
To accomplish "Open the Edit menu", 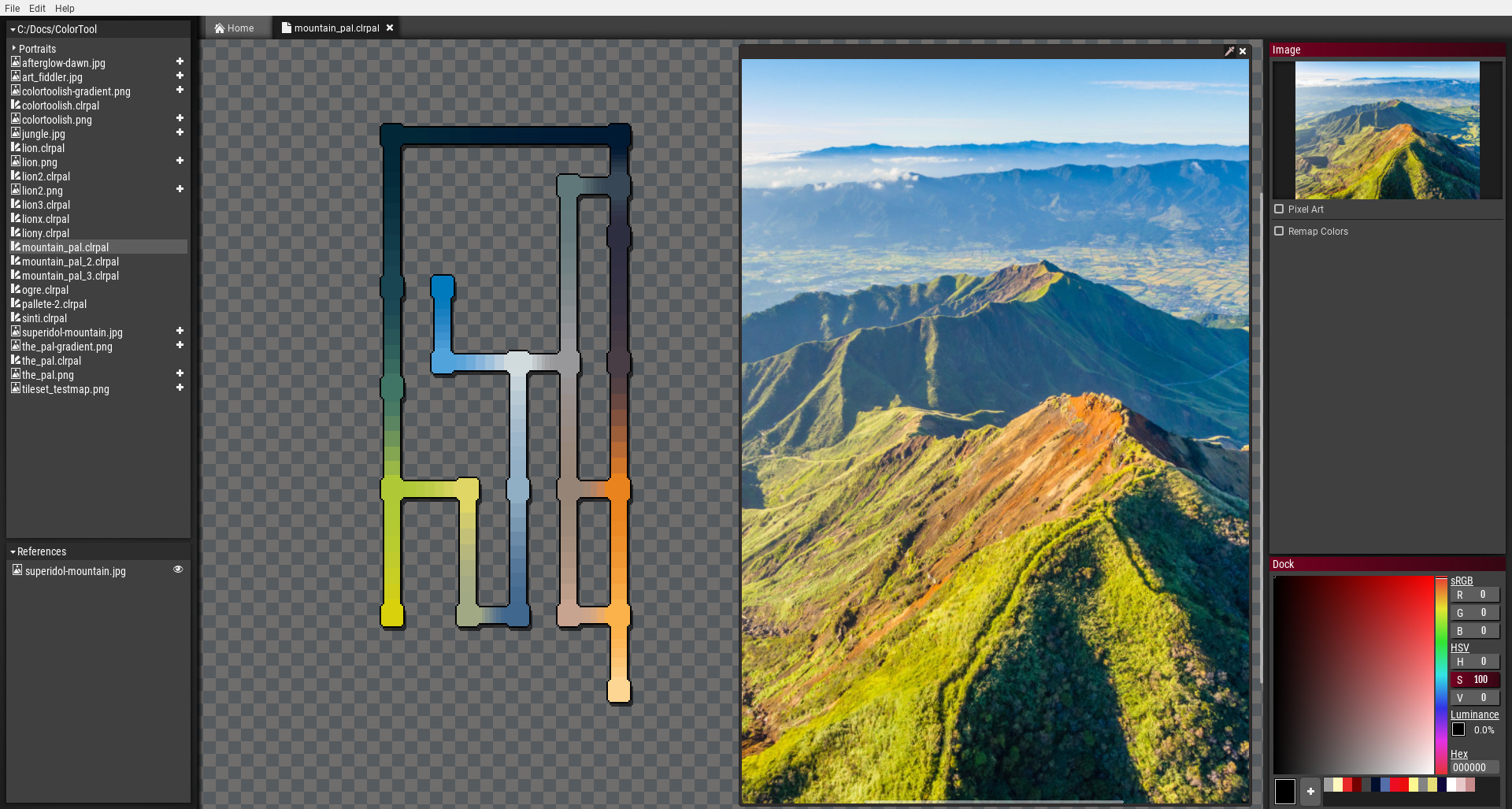I will click(36, 8).
